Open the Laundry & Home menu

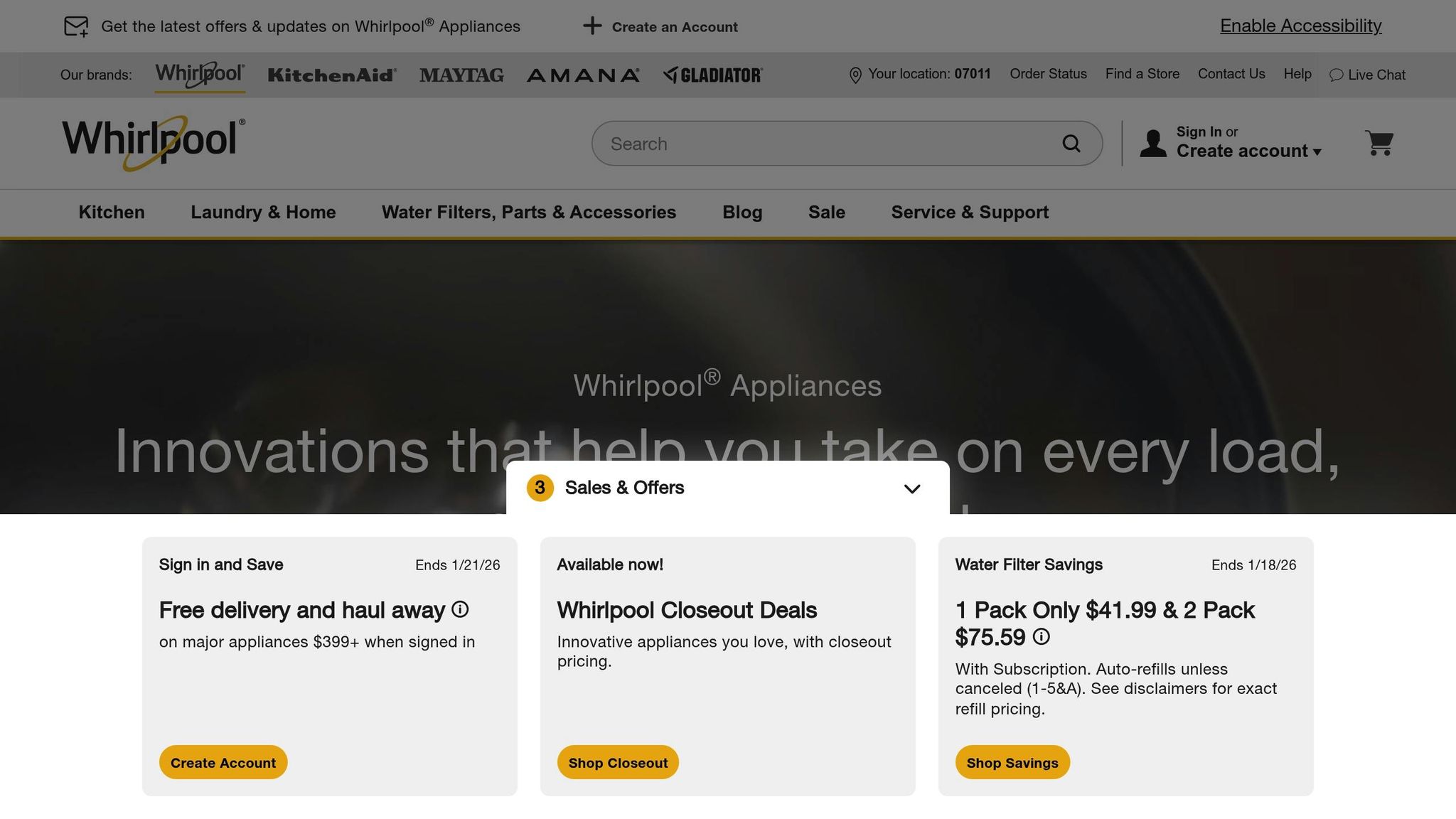(x=263, y=212)
